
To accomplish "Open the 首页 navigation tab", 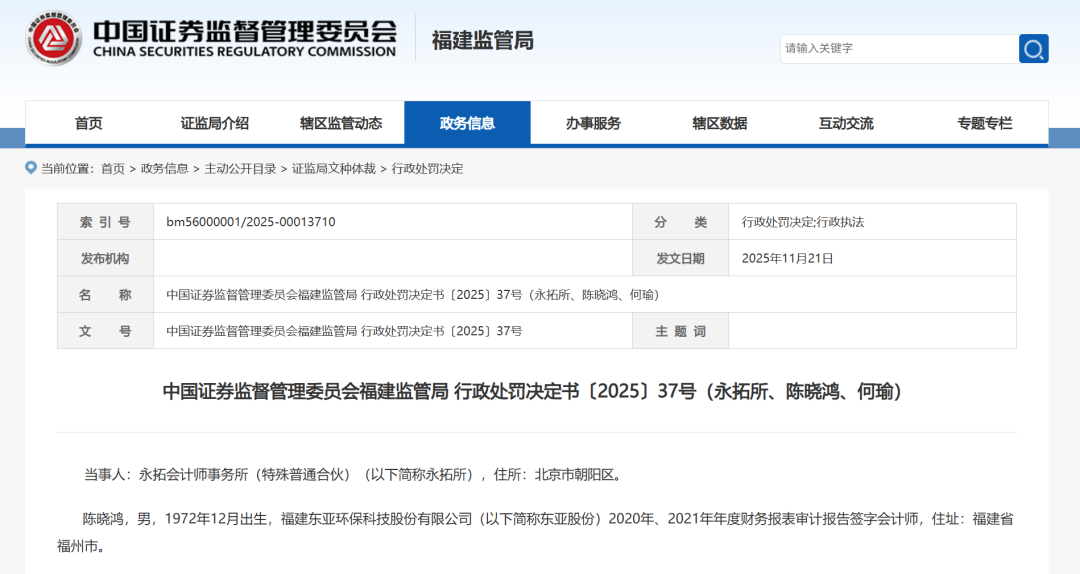I will [88, 123].
